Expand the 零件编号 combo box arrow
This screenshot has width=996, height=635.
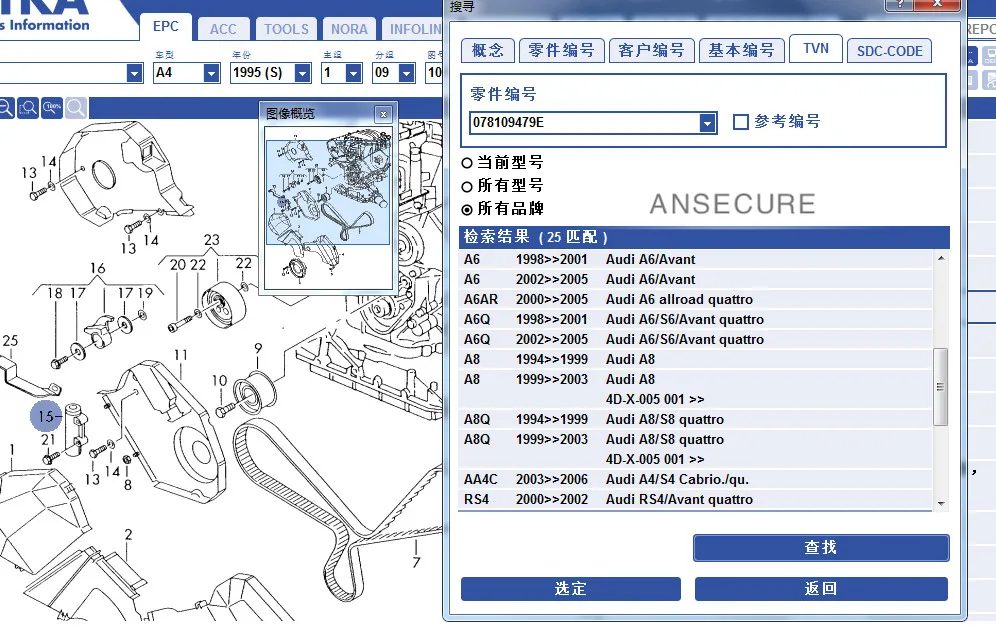point(707,123)
